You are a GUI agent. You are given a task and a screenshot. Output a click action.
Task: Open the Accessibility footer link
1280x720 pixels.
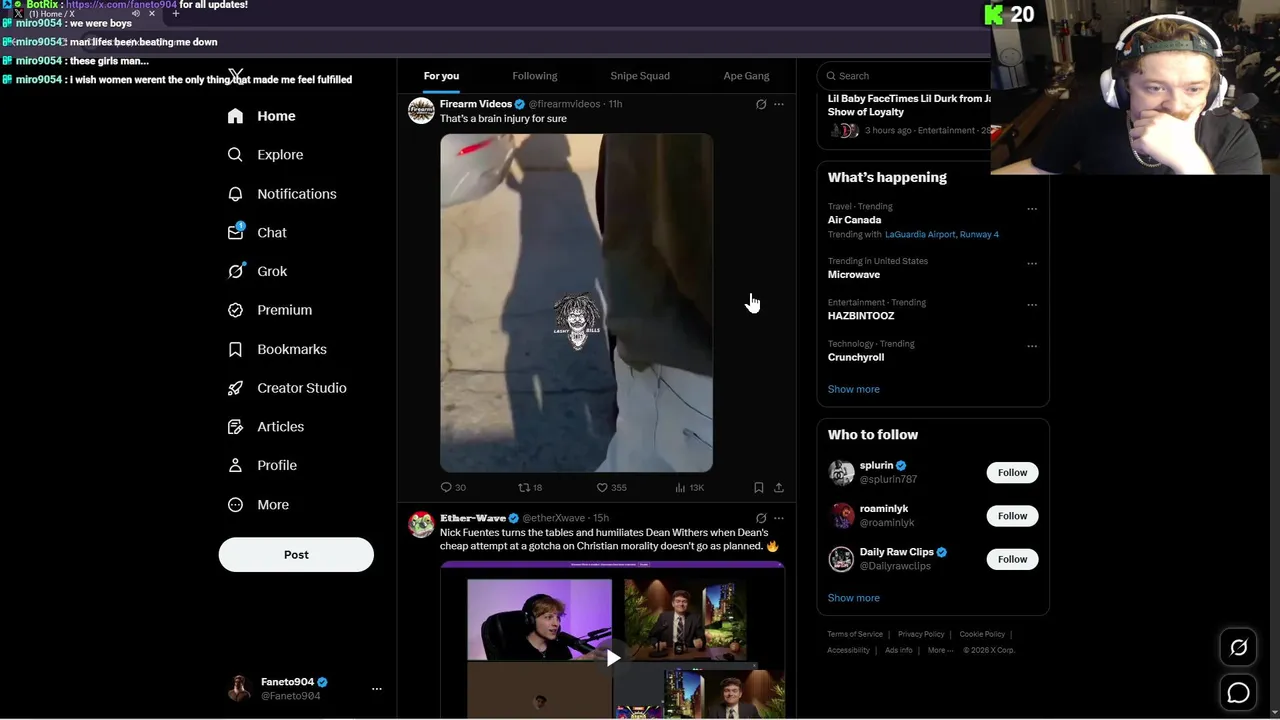click(x=848, y=650)
